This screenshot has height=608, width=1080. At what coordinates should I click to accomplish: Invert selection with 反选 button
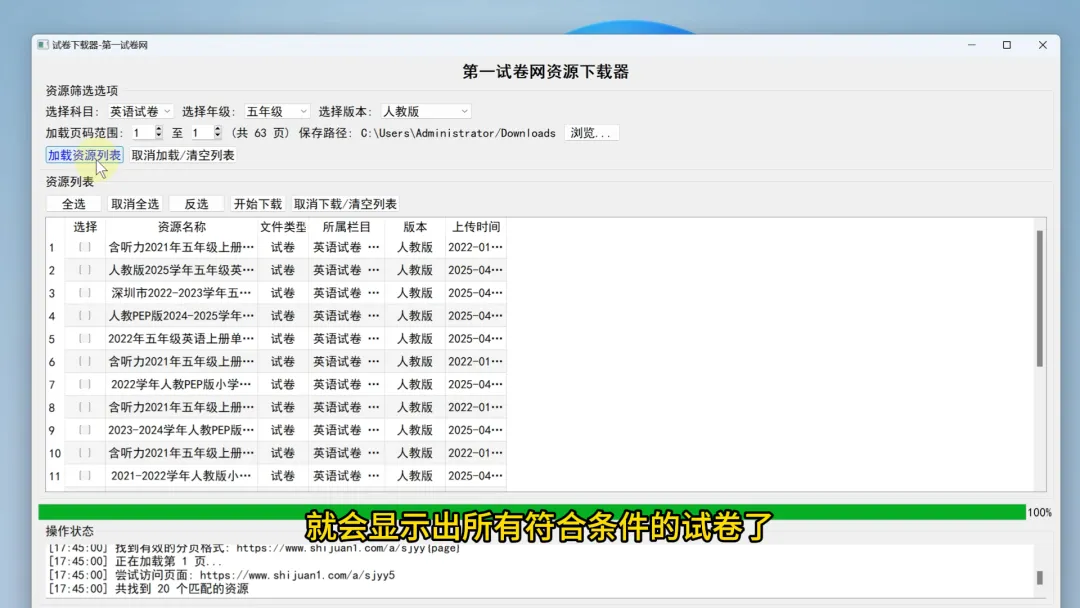(196, 204)
